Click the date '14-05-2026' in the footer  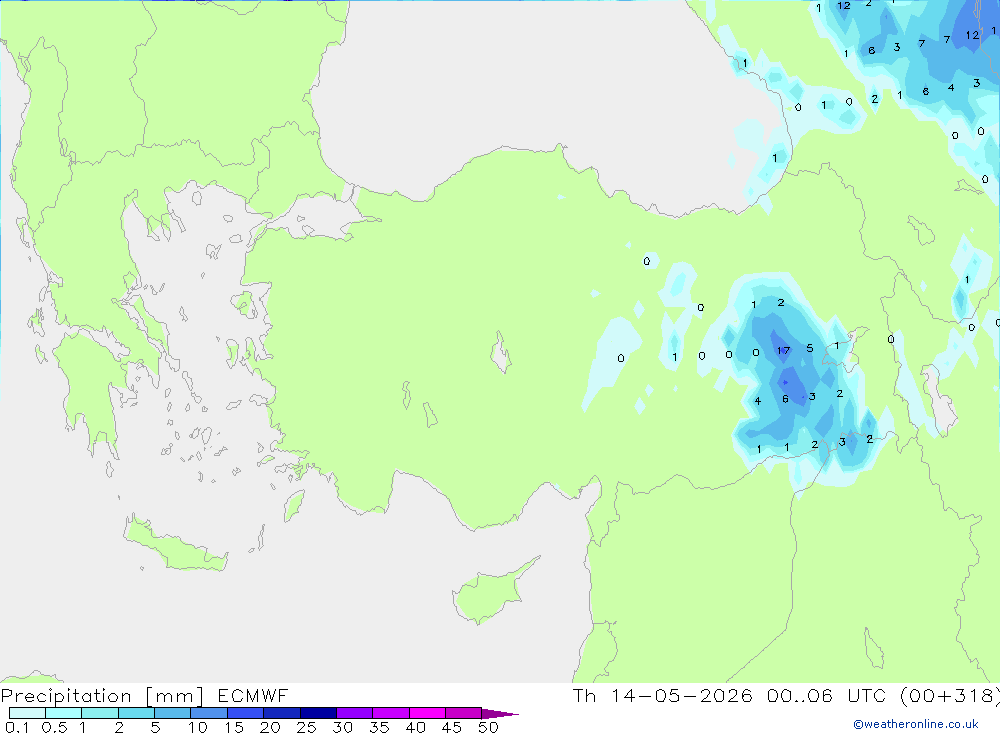[681, 695]
